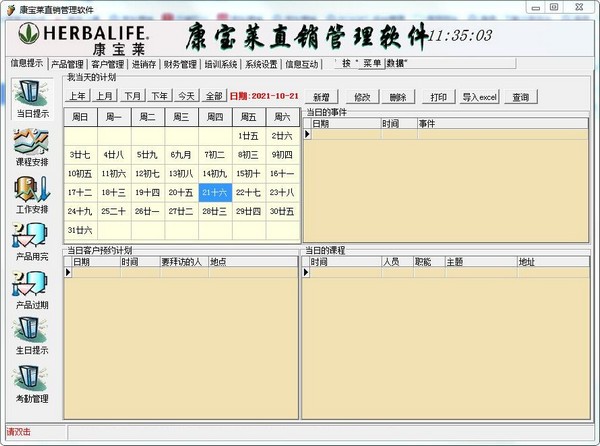
Task: Click 事件 column header in 当日的事件
Action: click(502, 124)
